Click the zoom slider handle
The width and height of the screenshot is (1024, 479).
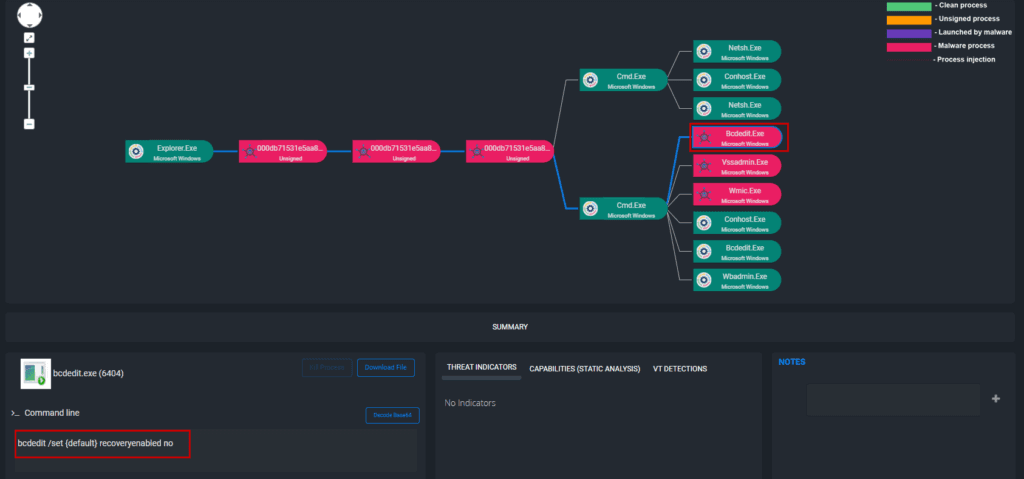point(29,87)
